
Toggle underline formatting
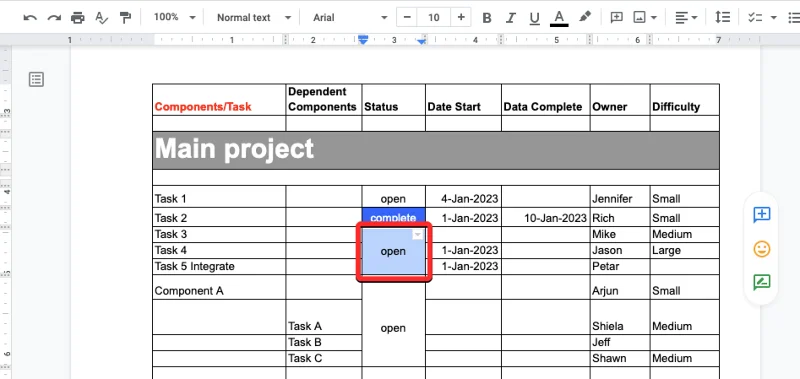(534, 18)
